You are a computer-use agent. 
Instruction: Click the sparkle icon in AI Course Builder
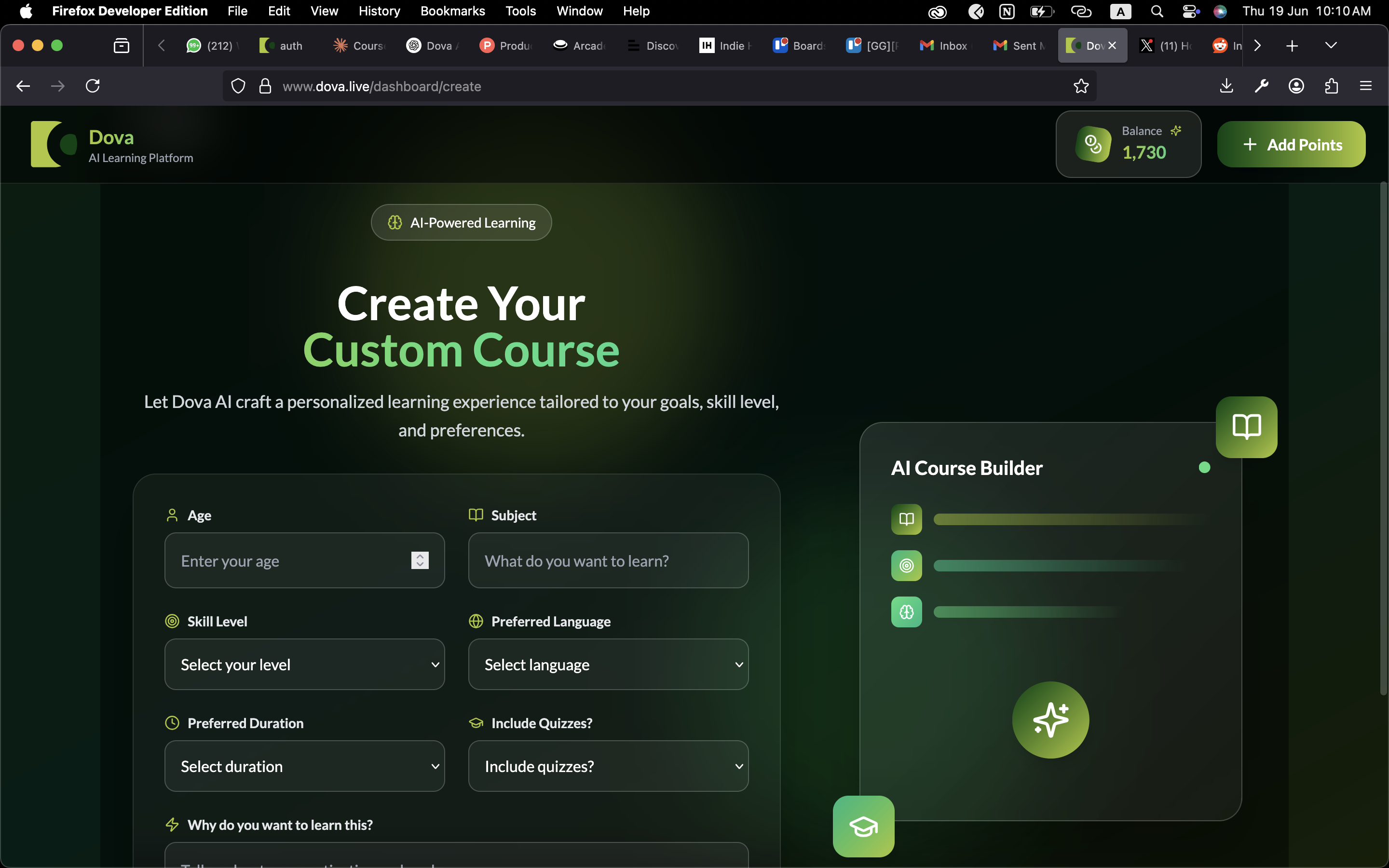[x=1050, y=720]
